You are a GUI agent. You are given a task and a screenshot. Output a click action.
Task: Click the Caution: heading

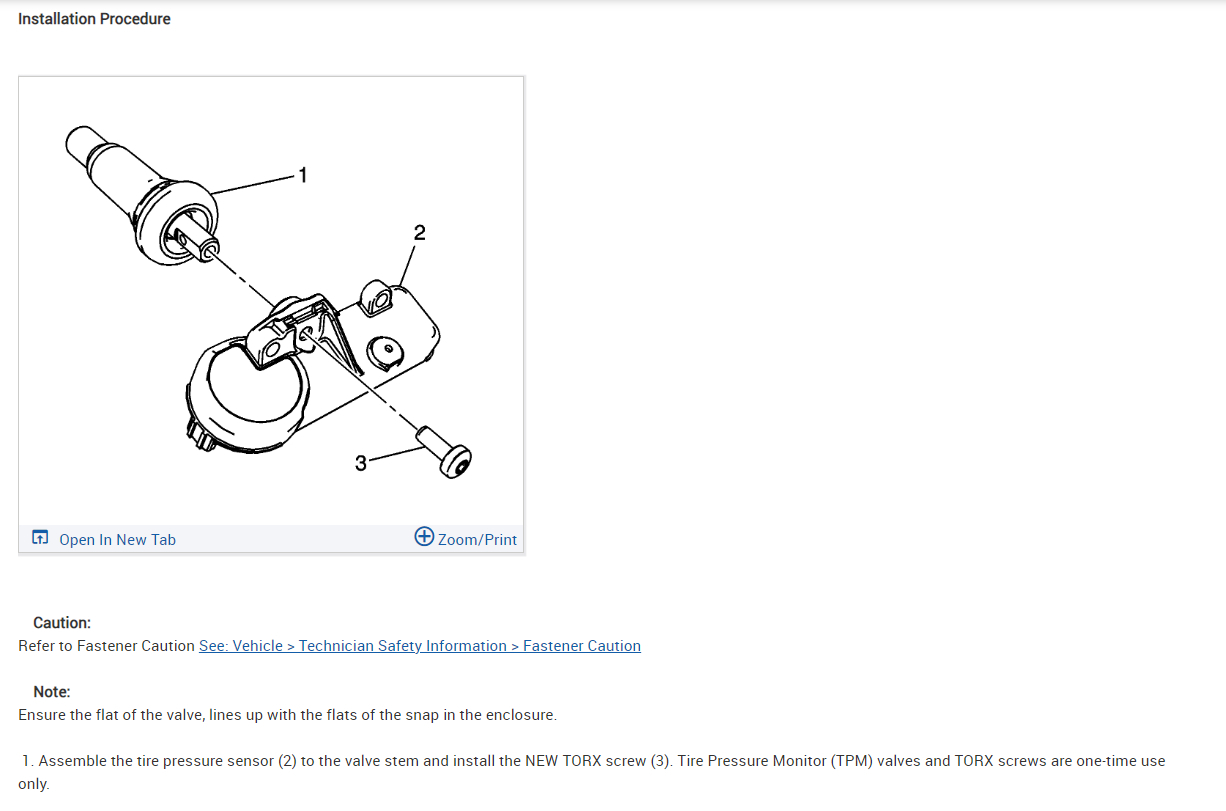[x=62, y=623]
